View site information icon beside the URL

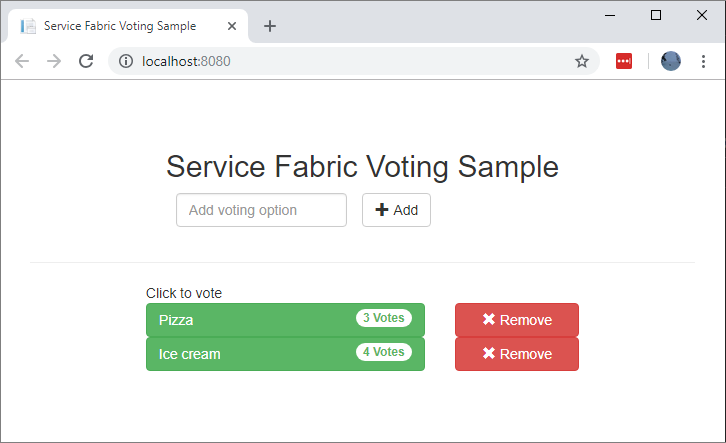point(126,61)
